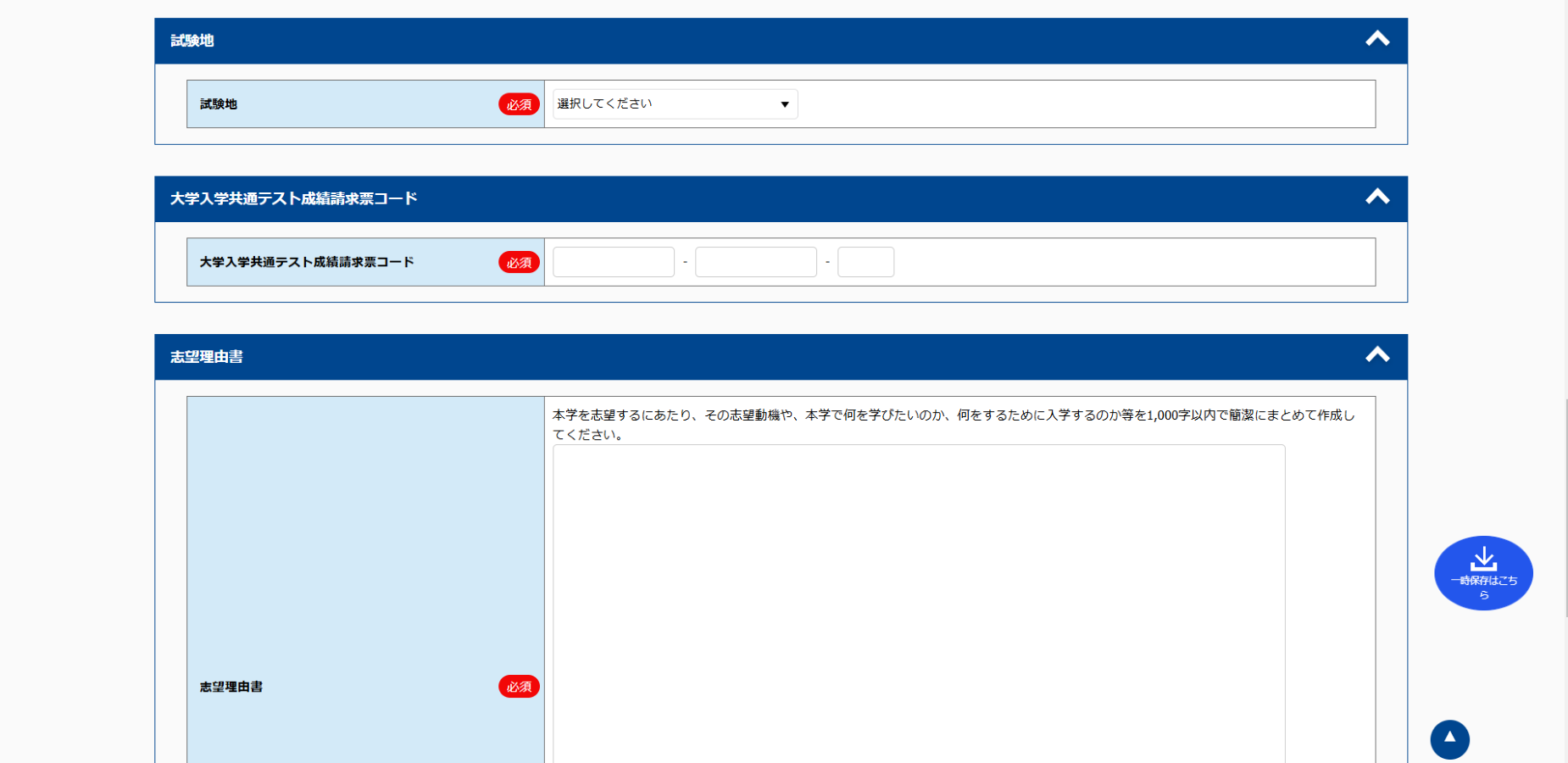Click first 成績請求票コード input box
1568x763 pixels.
614,262
